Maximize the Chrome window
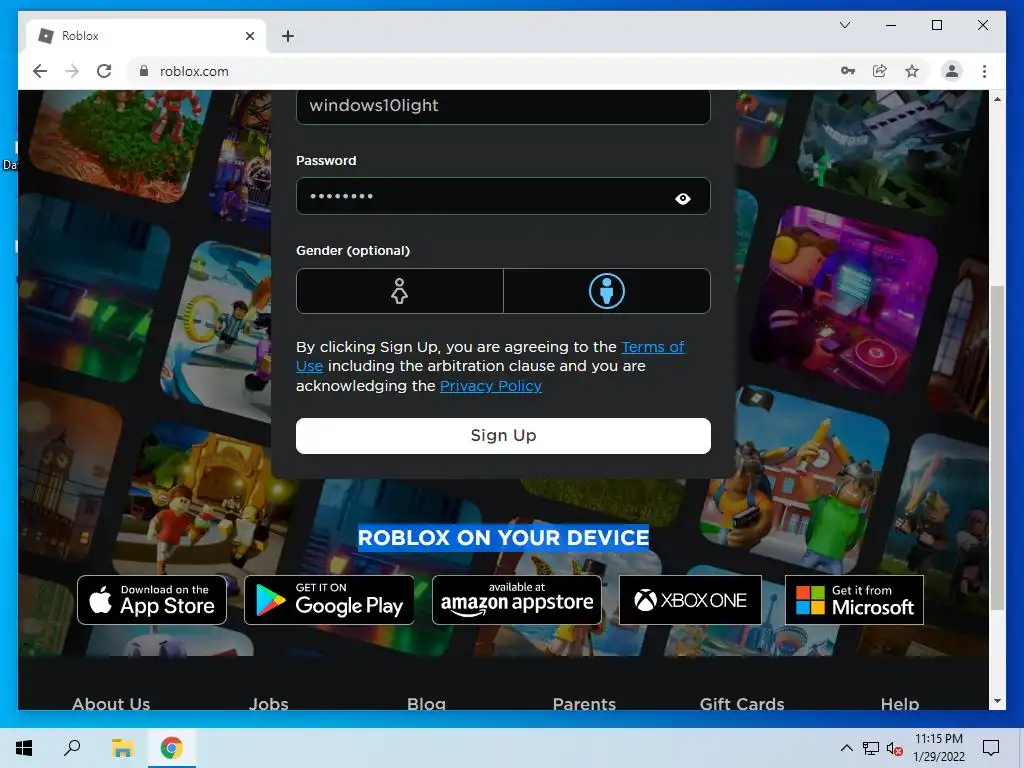 point(936,25)
